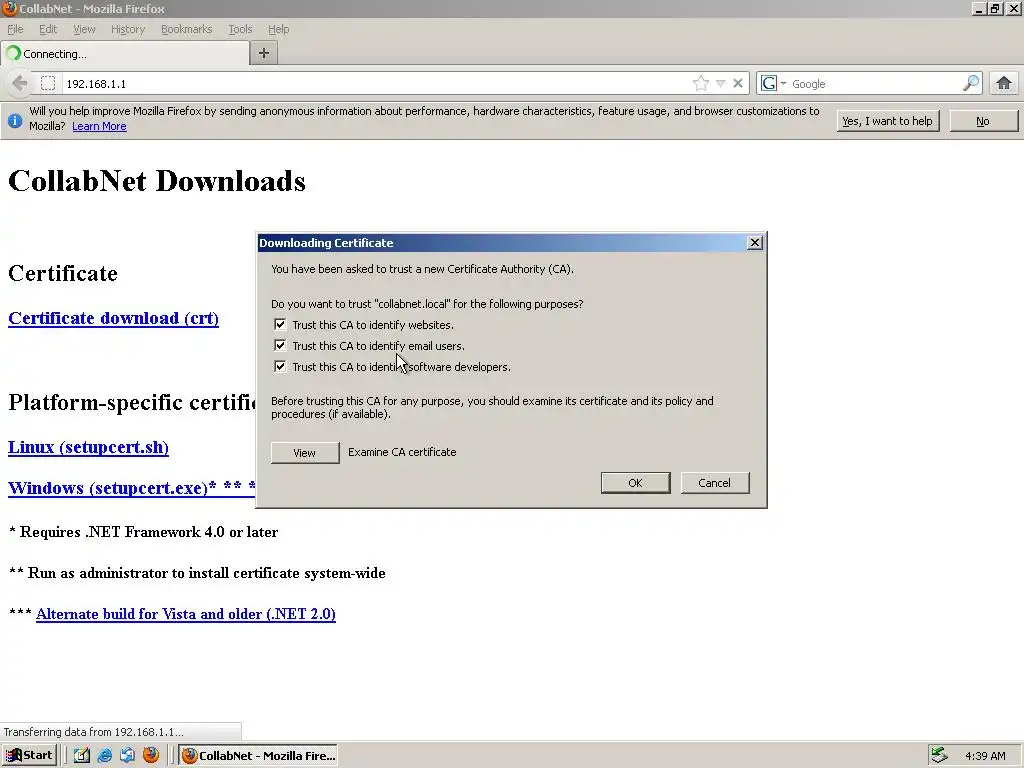Open the Help menu
The image size is (1024, 768).
pos(278,29)
